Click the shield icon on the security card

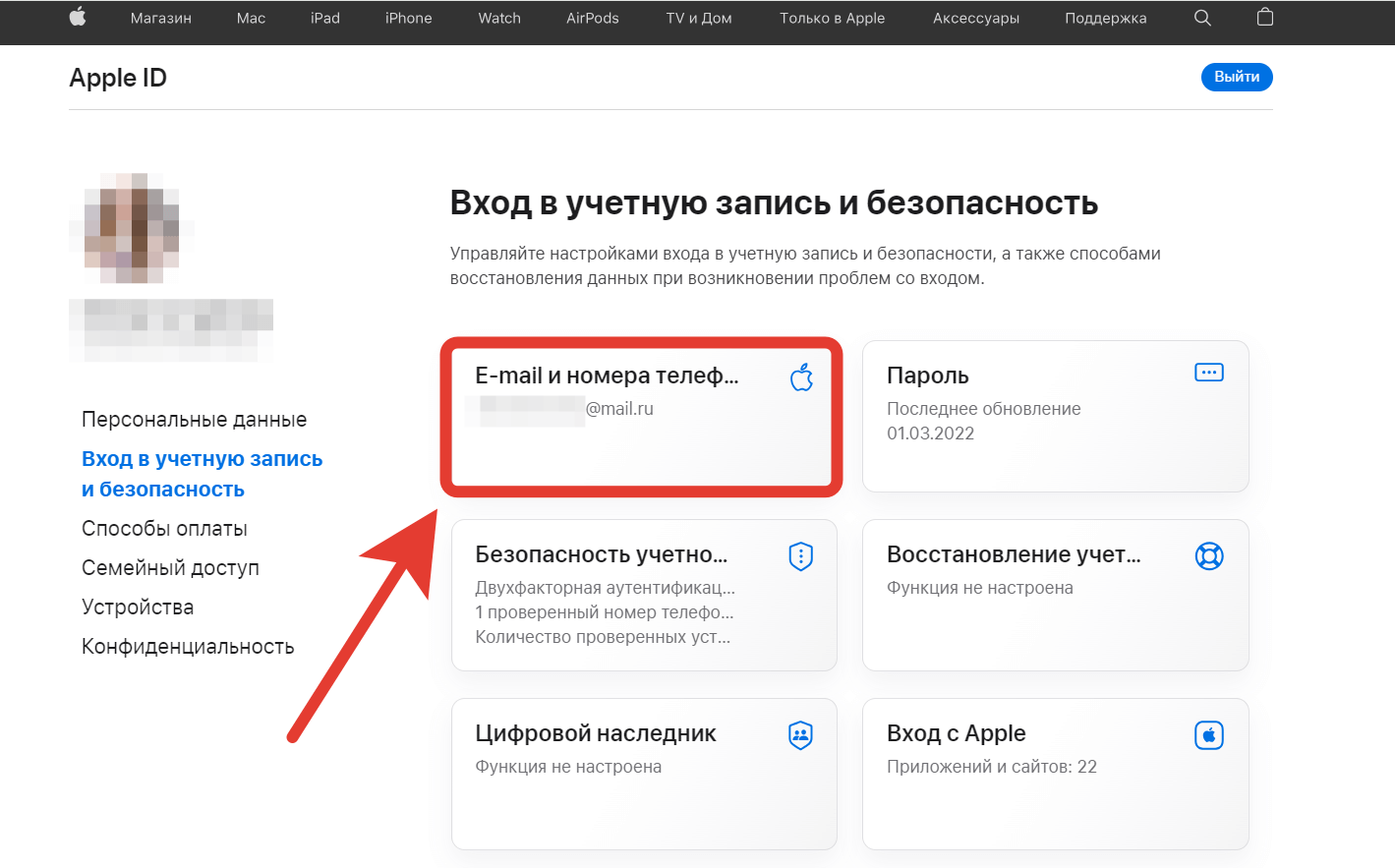tap(800, 555)
